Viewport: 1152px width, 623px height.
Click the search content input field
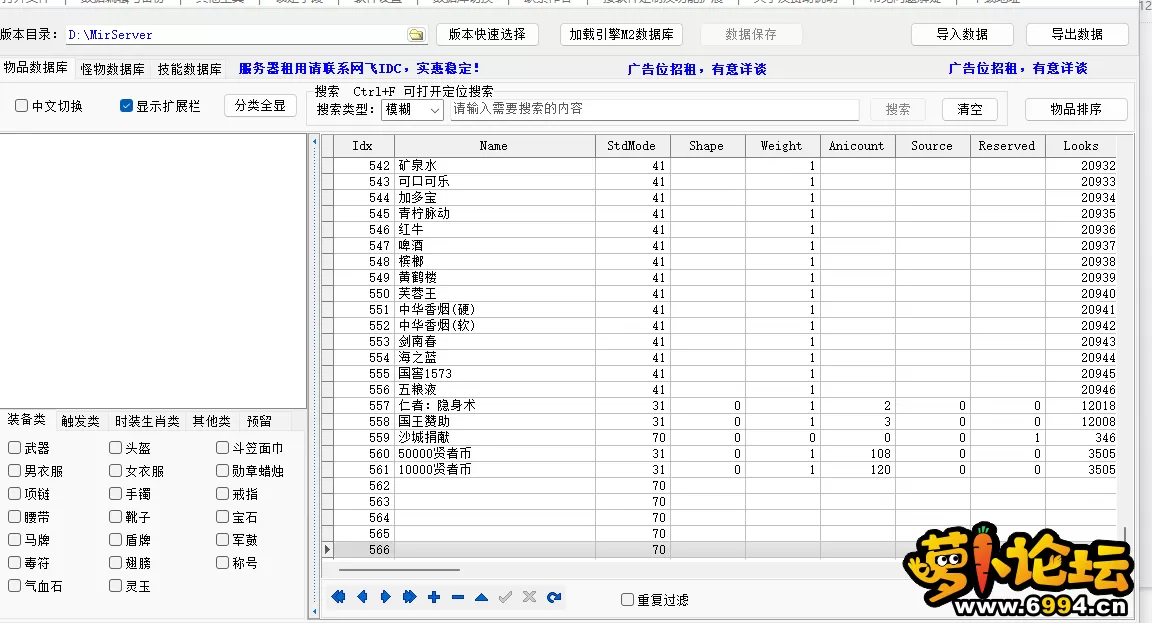(655, 109)
